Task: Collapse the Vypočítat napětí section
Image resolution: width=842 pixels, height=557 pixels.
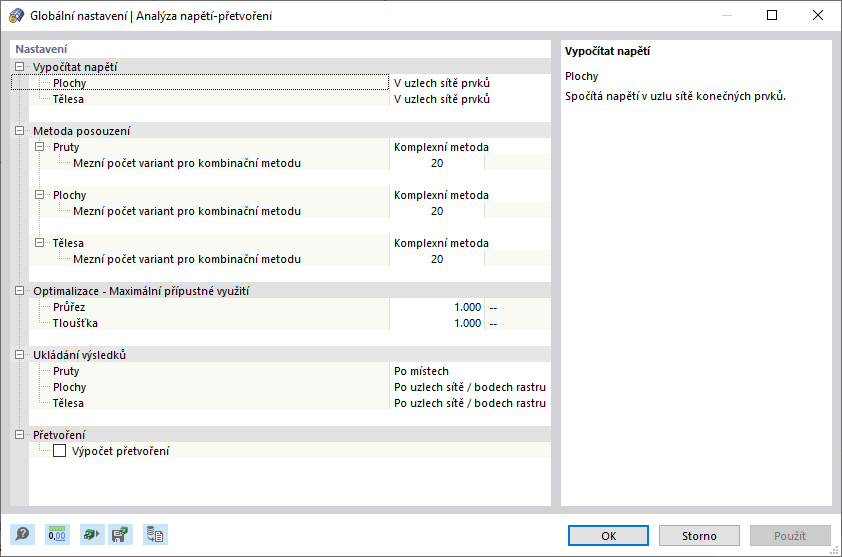Action: point(20,67)
